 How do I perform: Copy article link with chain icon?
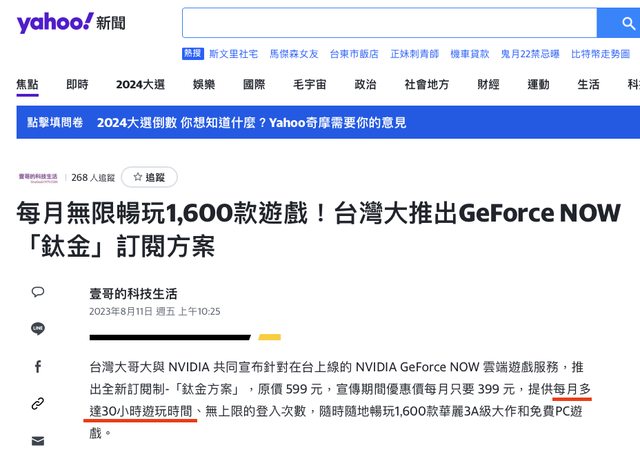(38, 403)
